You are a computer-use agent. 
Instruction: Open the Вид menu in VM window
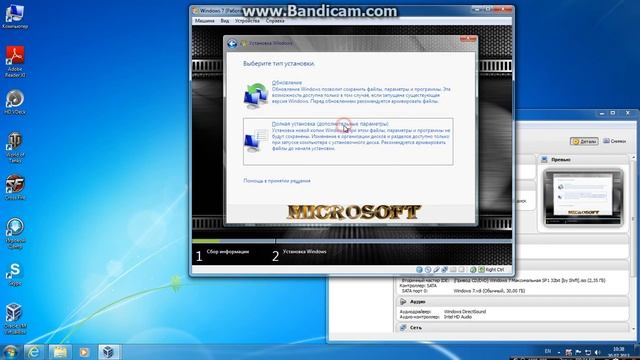(224, 21)
